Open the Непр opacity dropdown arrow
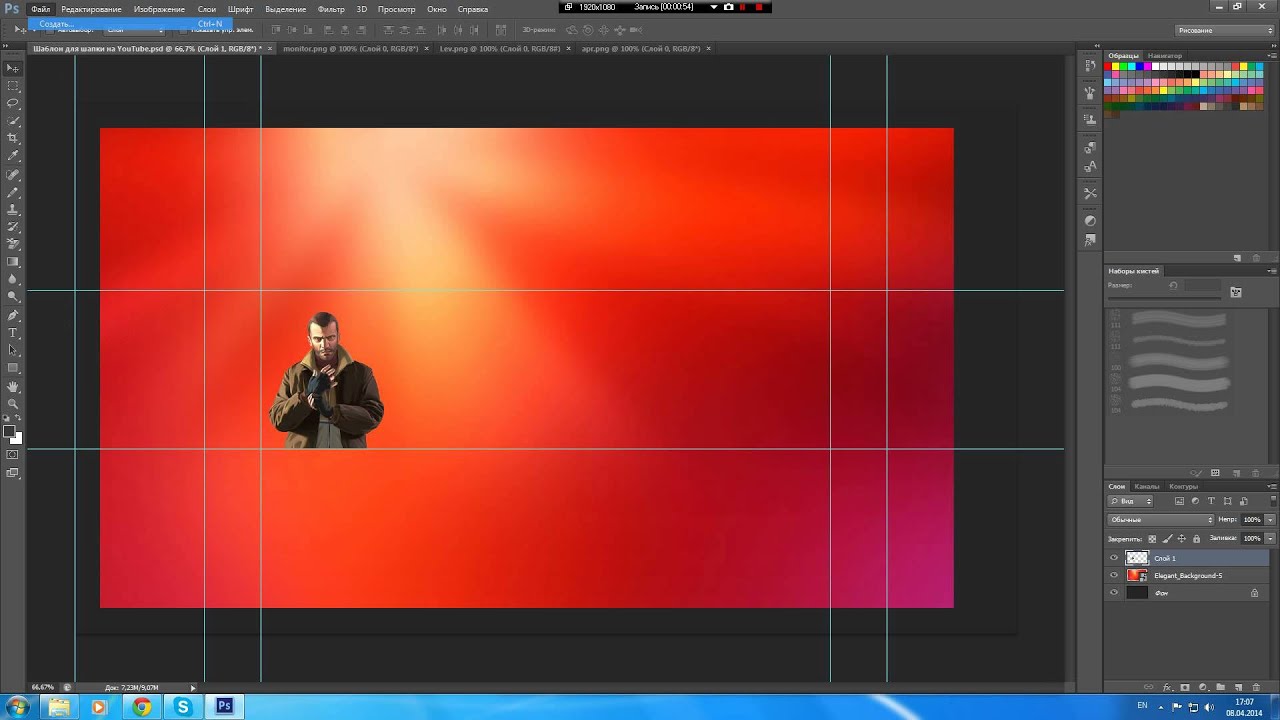This screenshot has width=1280, height=720. click(x=1270, y=520)
